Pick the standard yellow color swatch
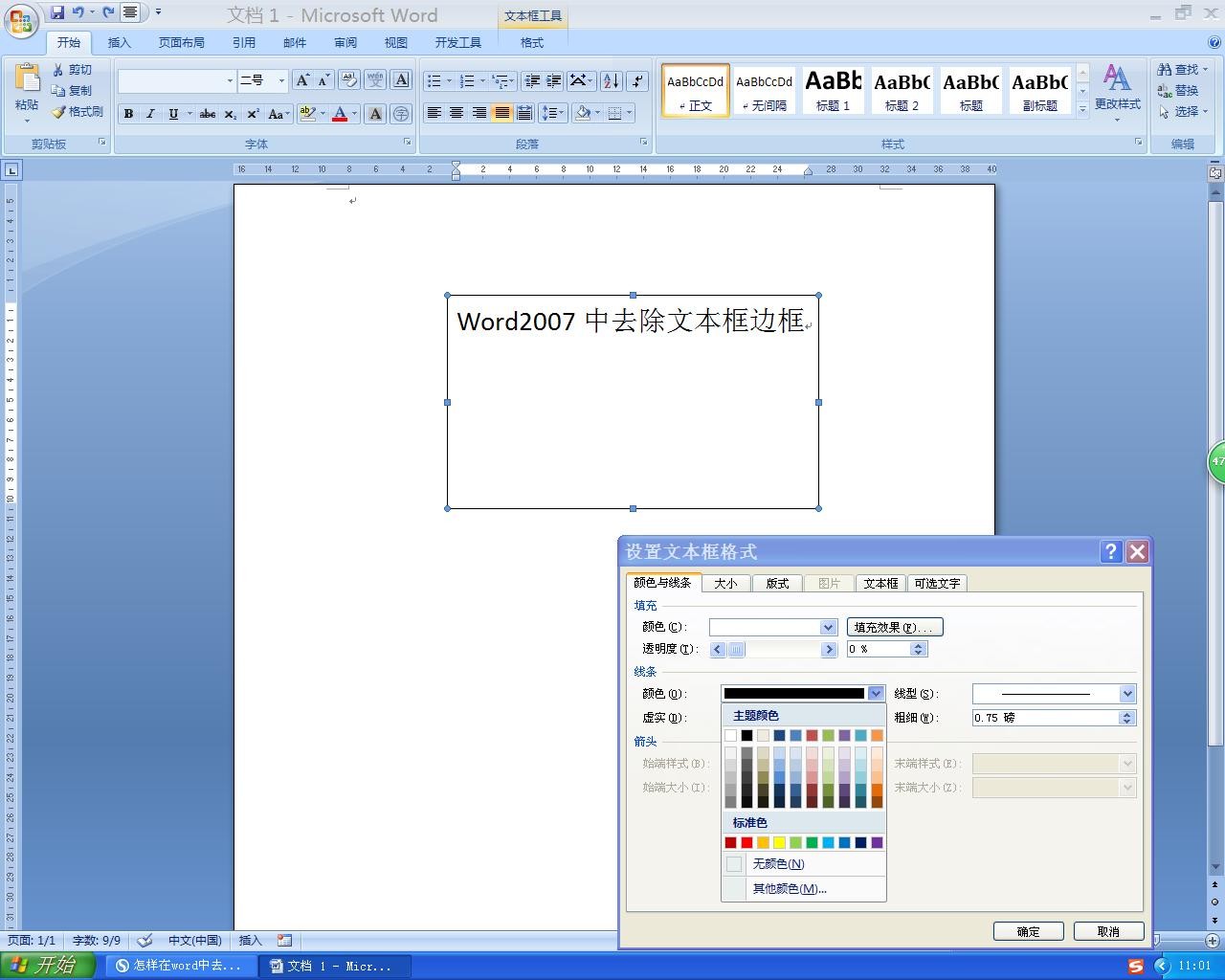The width and height of the screenshot is (1225, 980). coord(779,842)
